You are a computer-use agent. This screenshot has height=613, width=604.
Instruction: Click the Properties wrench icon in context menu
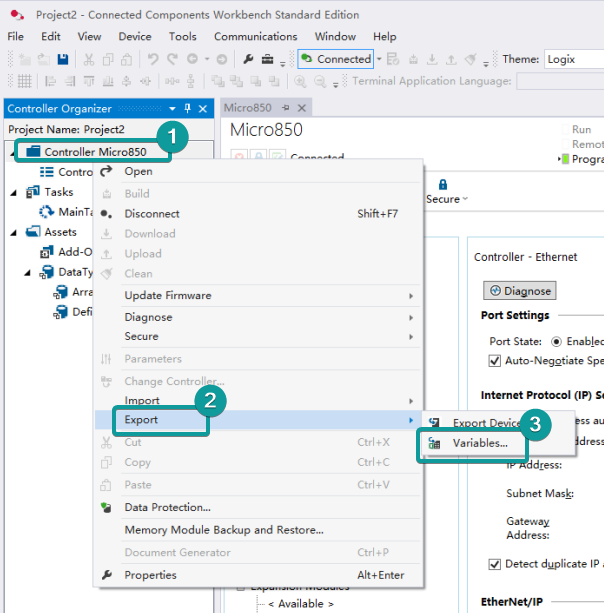click(107, 576)
